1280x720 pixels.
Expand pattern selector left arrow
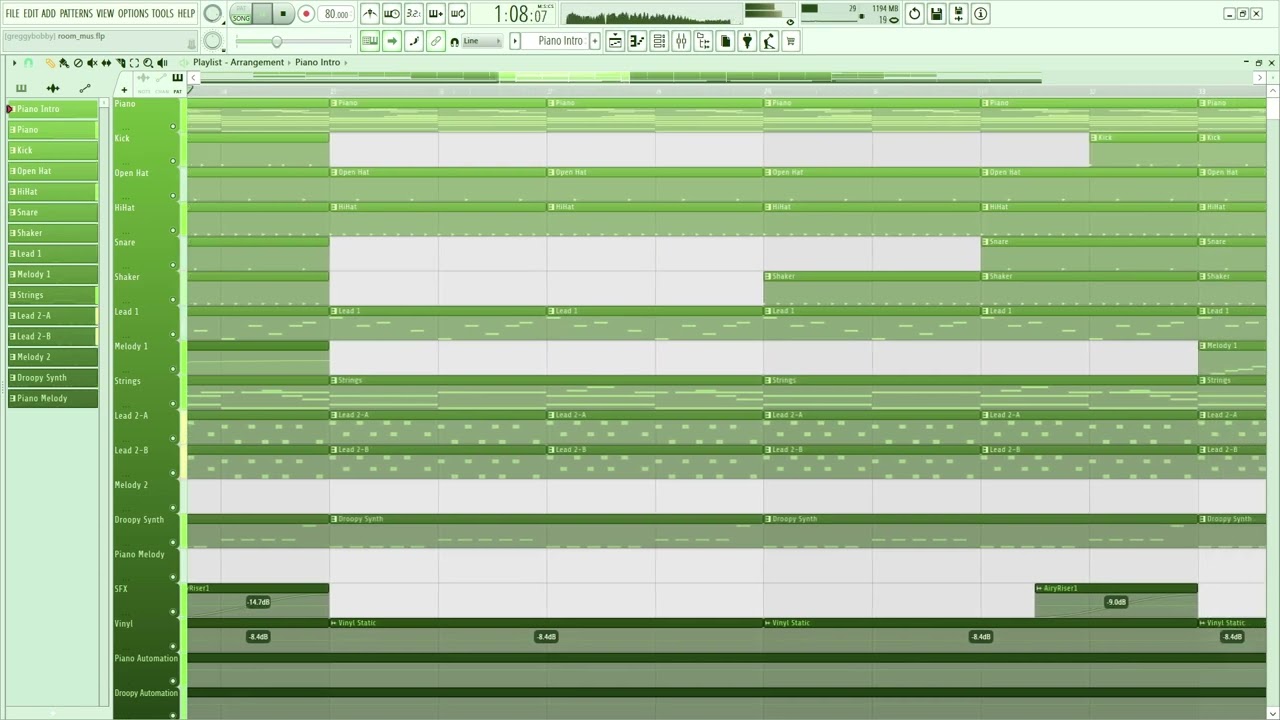click(515, 41)
